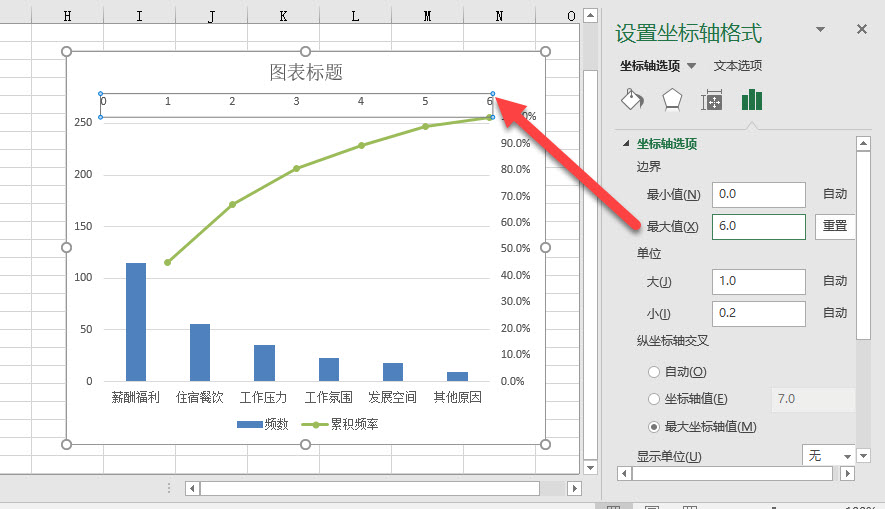Click the 坐标轴值 7.0 field
The width and height of the screenshot is (885, 509).
tap(813, 399)
